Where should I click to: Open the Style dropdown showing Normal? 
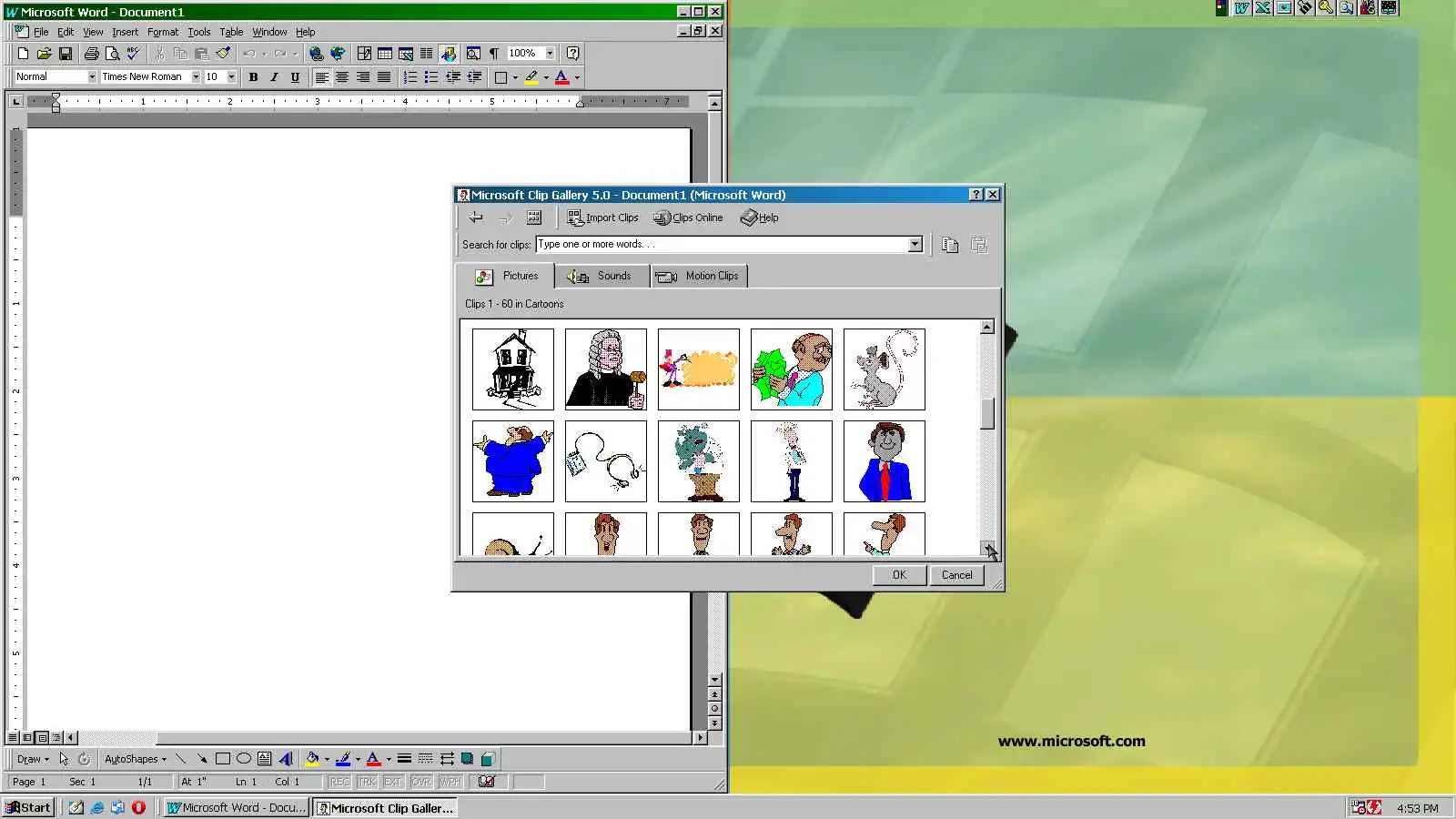click(92, 77)
